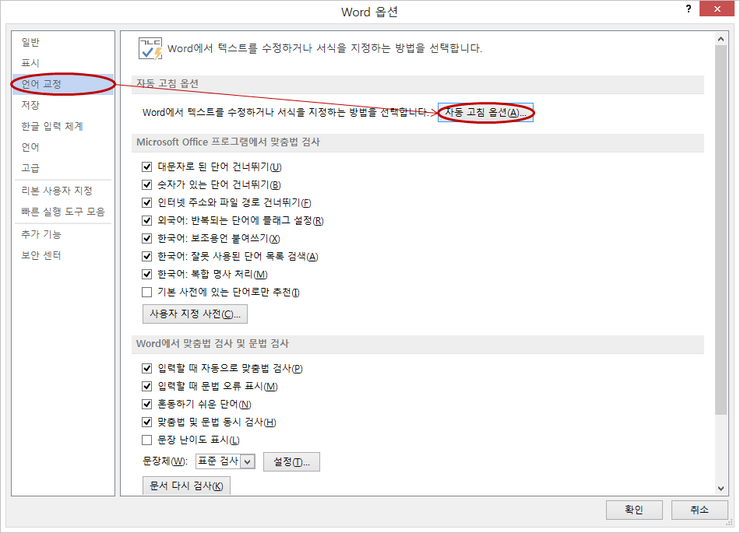Click the 설정(T)... button
740x533 pixels.
[291, 462]
